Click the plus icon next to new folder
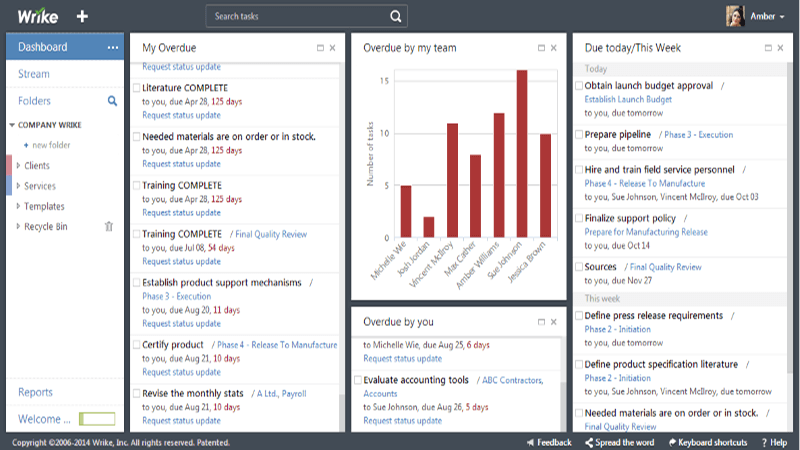The height and width of the screenshot is (450, 800). [x=26, y=145]
